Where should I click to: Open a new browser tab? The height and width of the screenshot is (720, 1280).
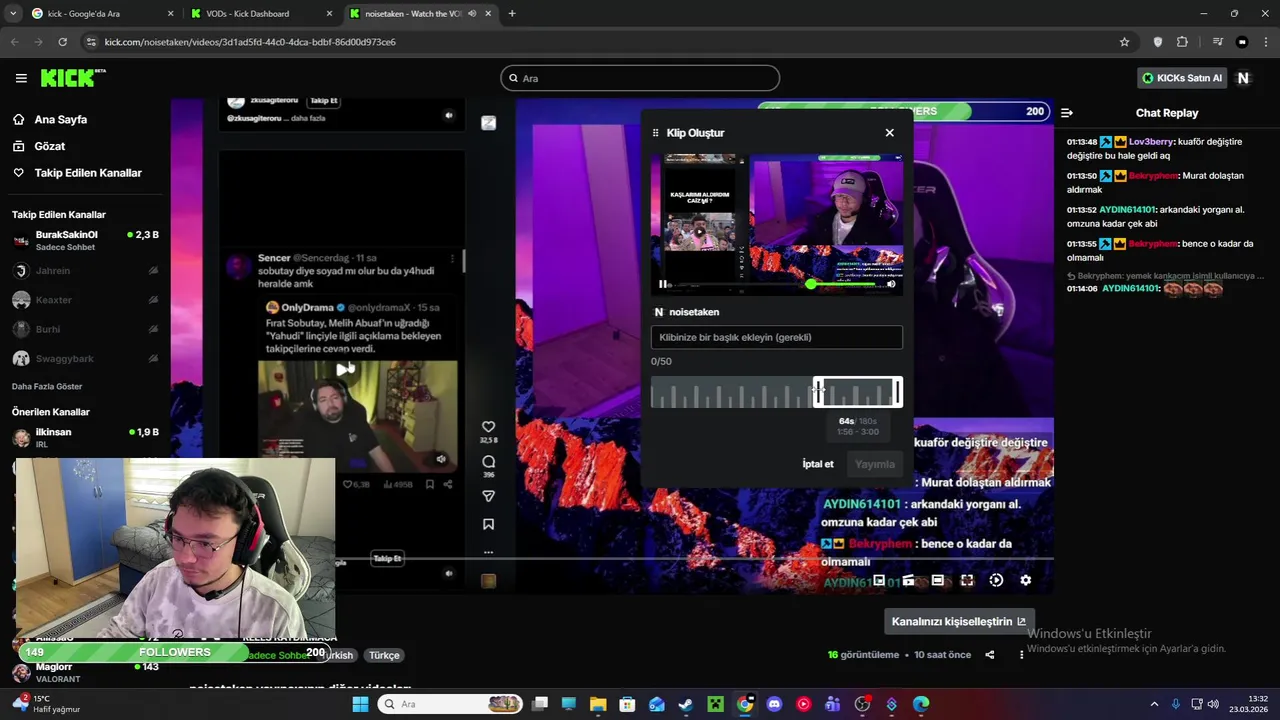[x=512, y=13]
